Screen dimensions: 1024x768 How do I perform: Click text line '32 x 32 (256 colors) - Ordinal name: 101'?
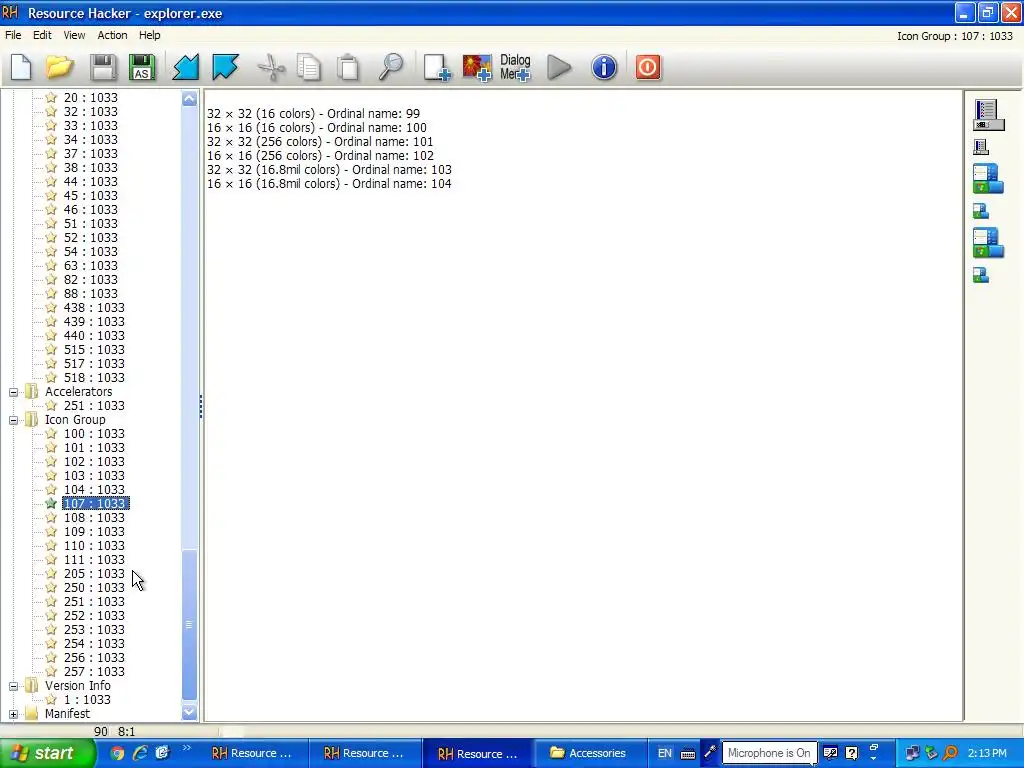click(320, 142)
